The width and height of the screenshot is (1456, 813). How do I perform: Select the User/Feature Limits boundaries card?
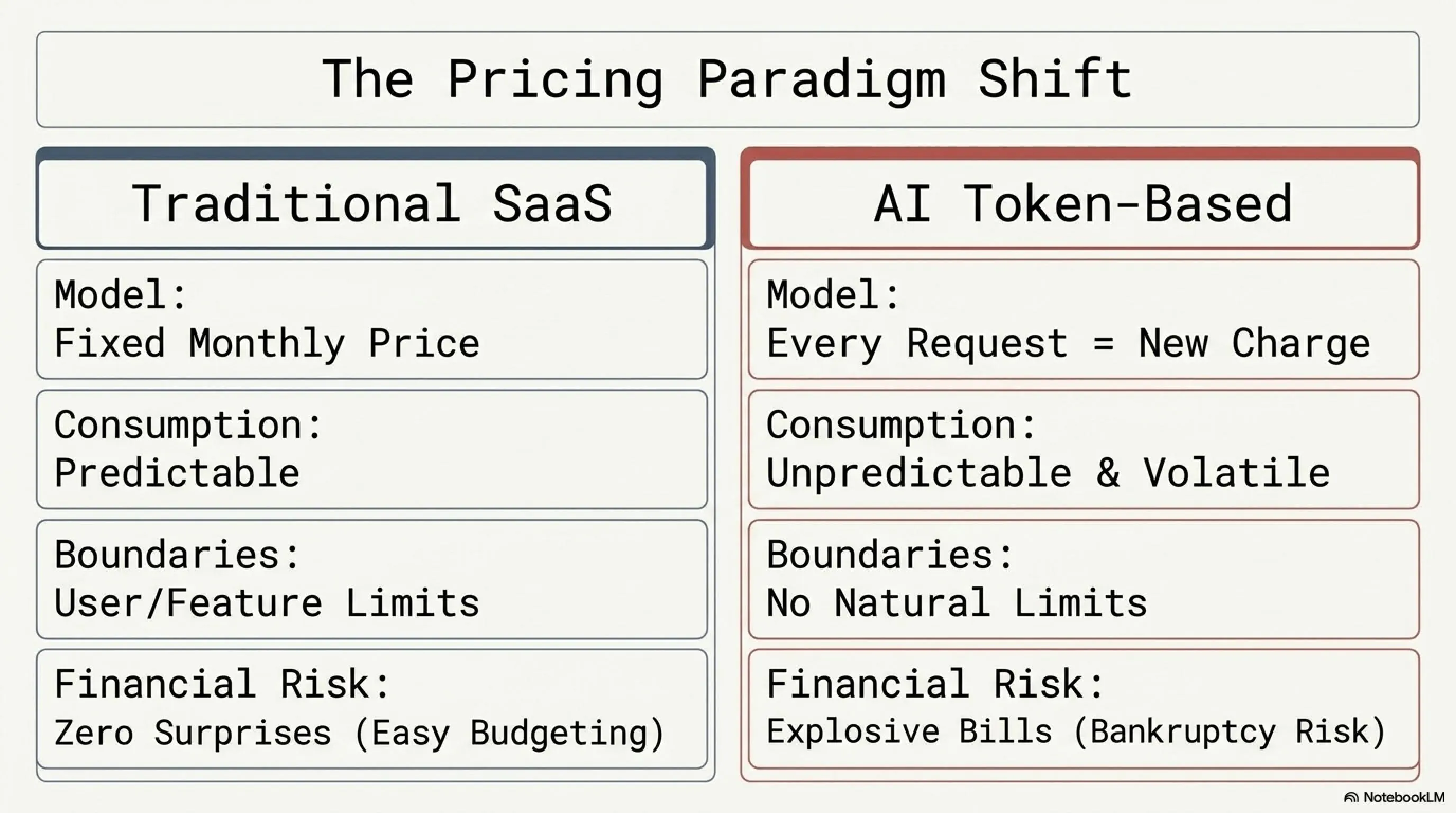point(372,580)
